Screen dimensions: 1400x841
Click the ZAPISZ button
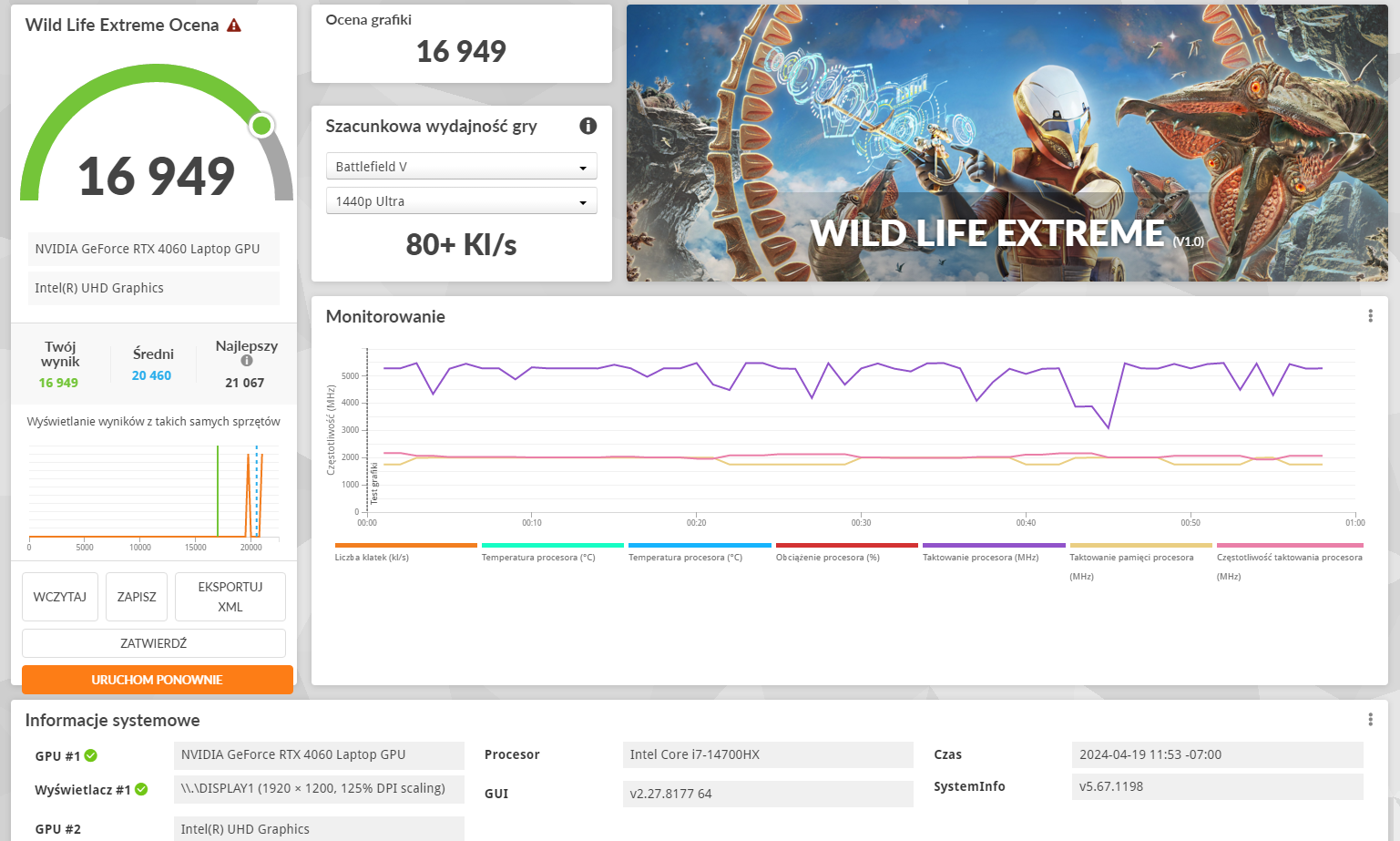137,597
